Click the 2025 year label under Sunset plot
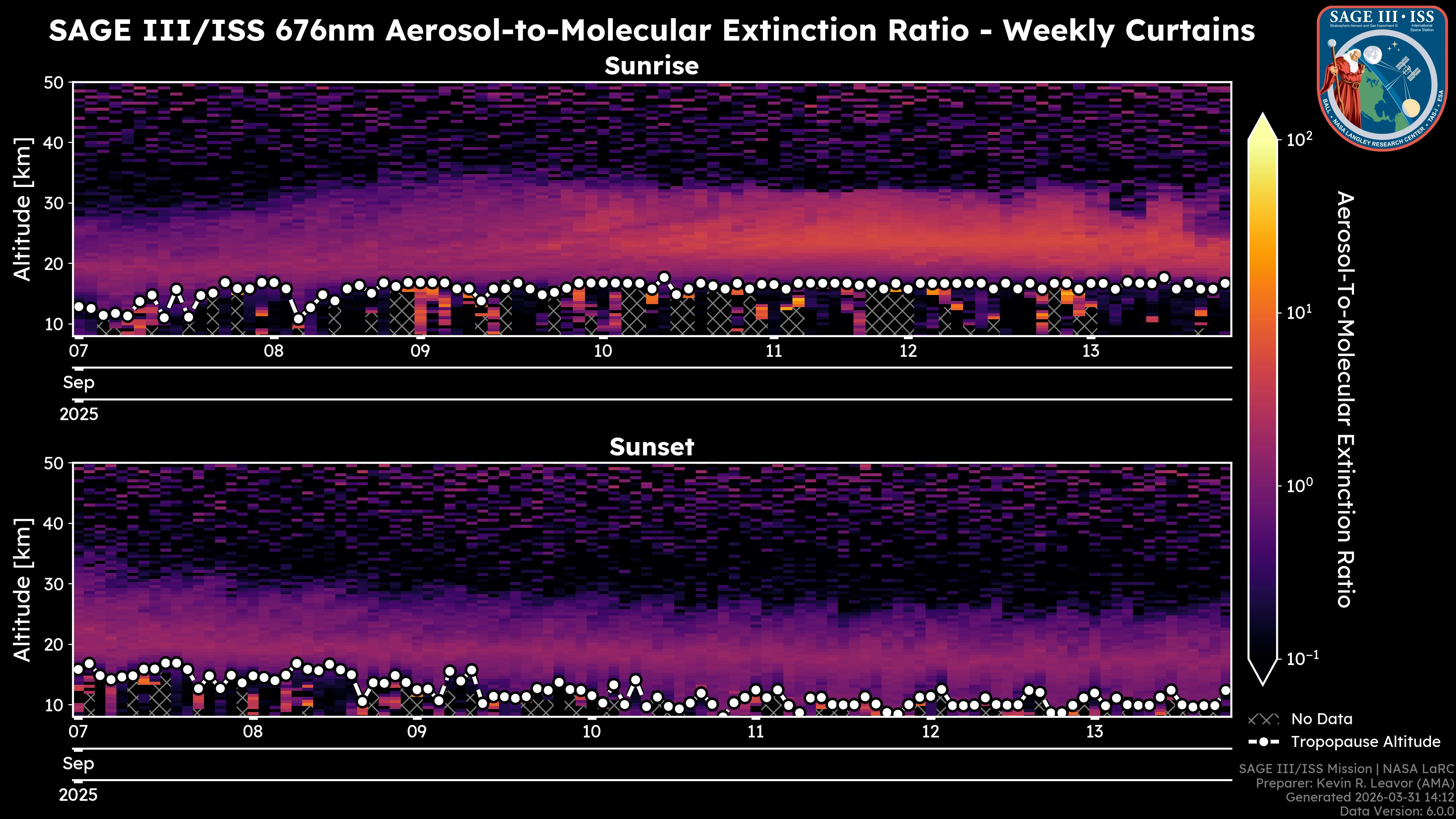The image size is (1456, 819). click(78, 795)
